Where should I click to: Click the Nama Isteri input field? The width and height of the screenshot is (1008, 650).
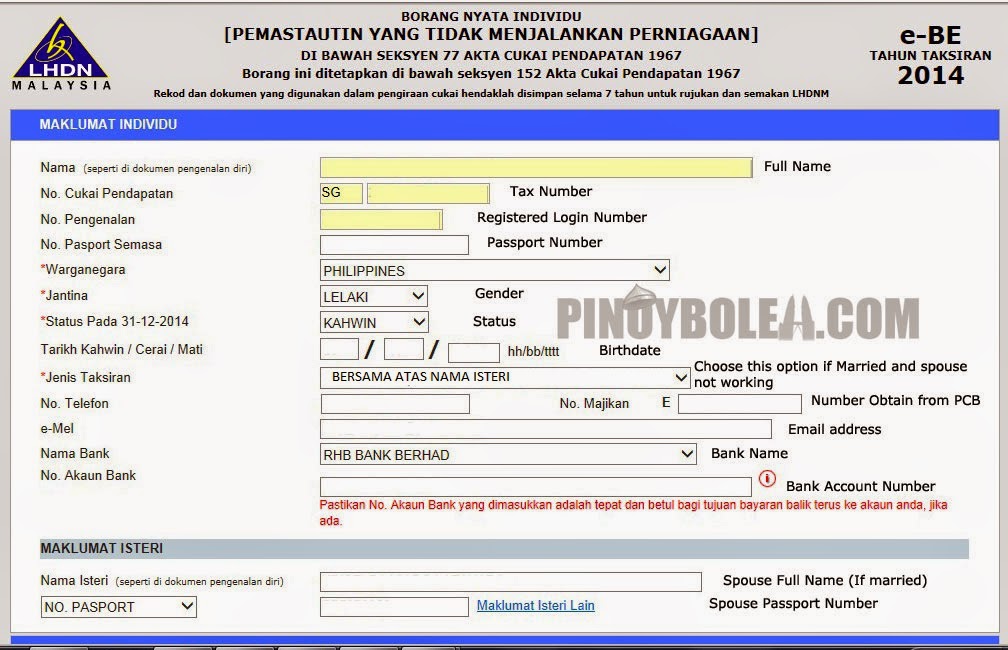pos(510,582)
